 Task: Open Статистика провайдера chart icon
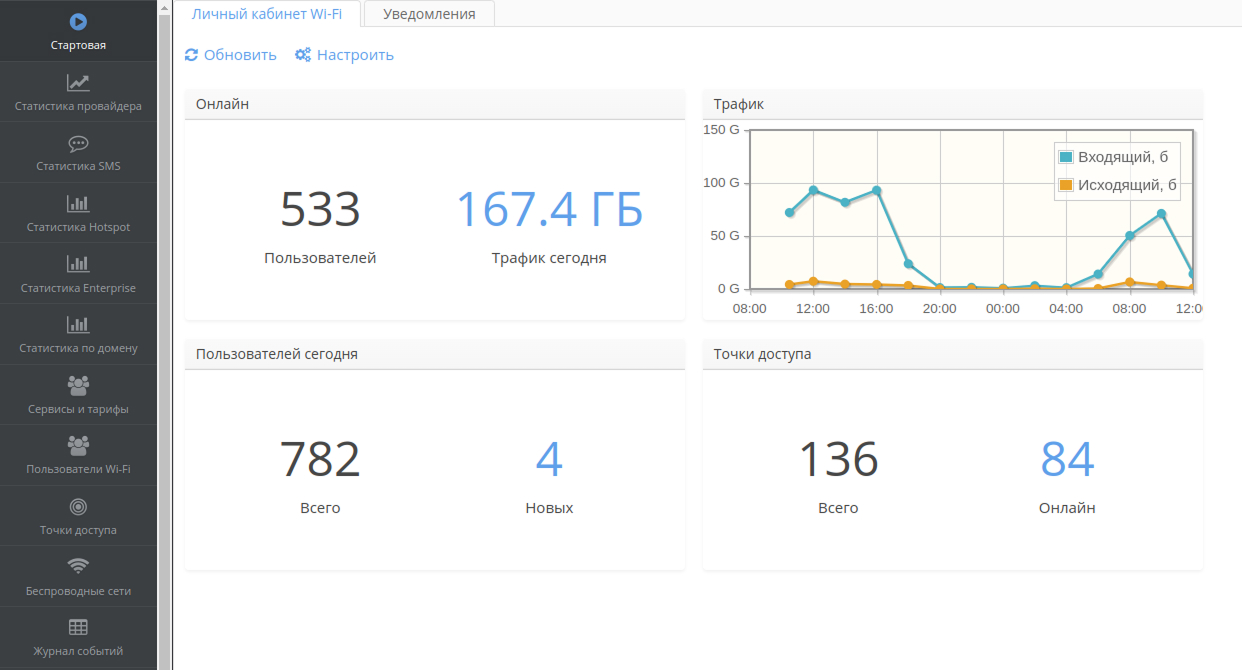pos(78,83)
